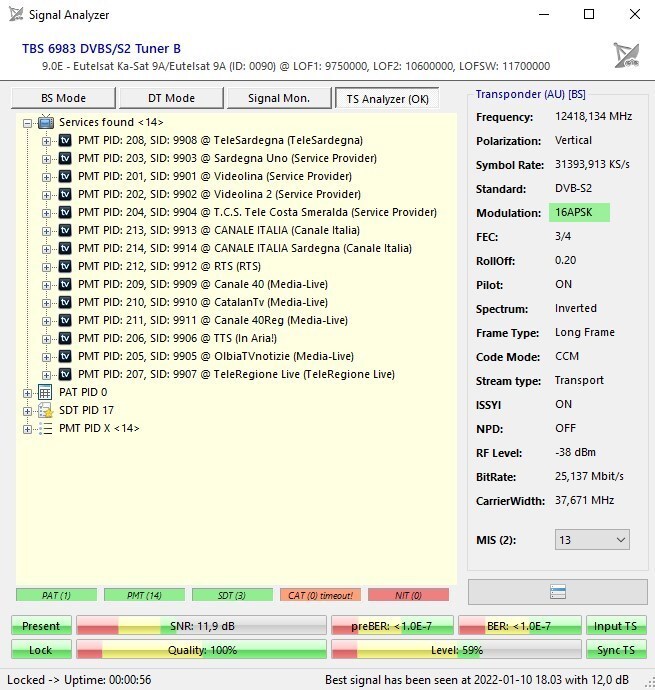Click the Signal Analyzer title bar app icon
The height and width of the screenshot is (690, 655).
(16, 15)
